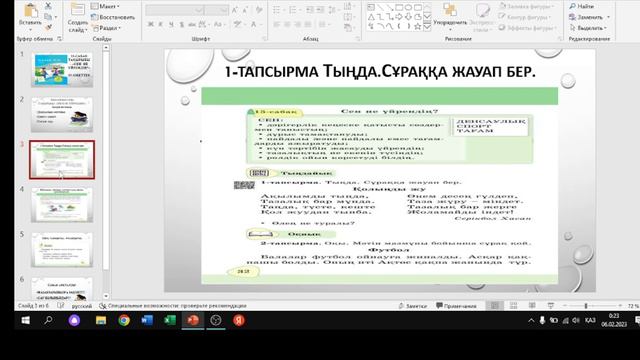Select the text box shape in gallery
Image resolution: width=640 pixels, height=360 pixels.
pos(371,7)
